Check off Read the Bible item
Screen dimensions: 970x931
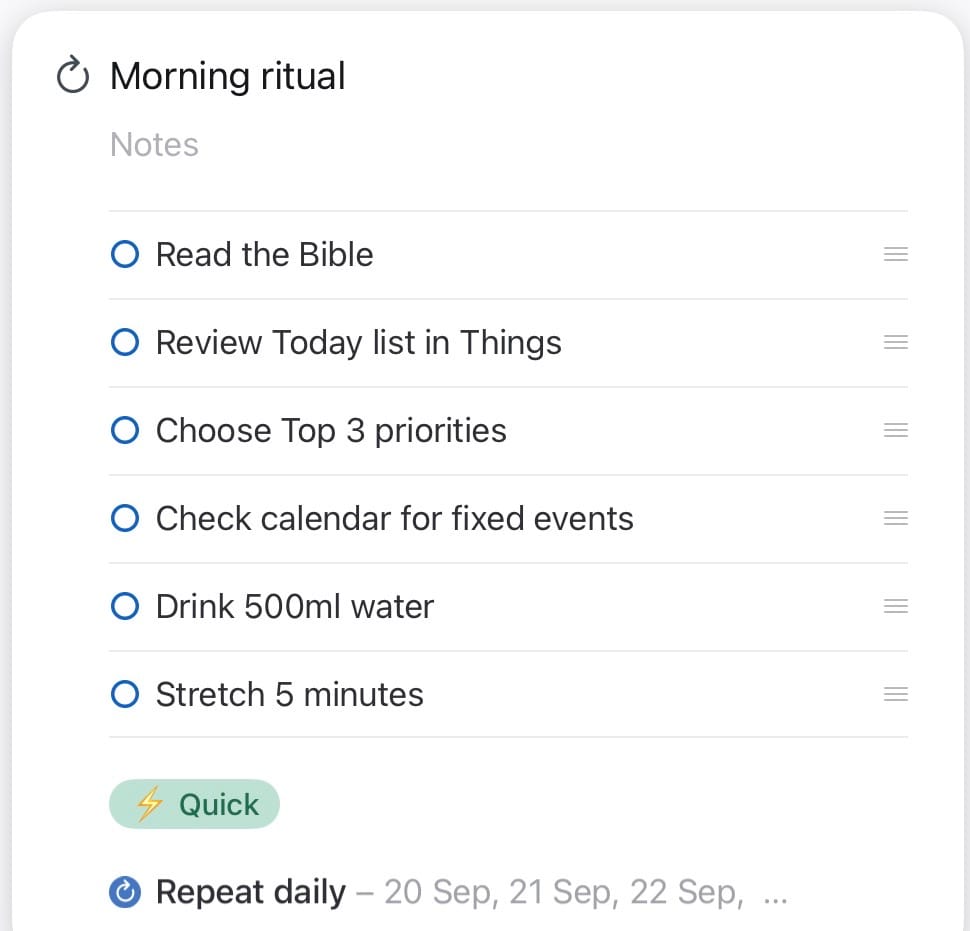coord(124,255)
